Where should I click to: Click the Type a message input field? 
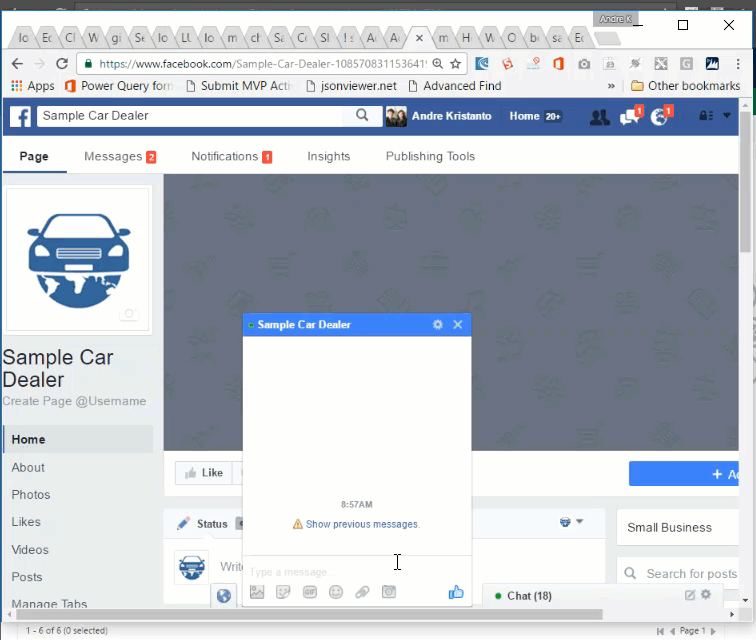pos(340,571)
